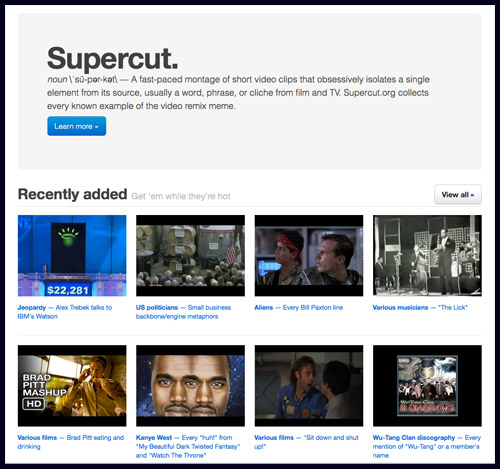The height and width of the screenshot is (469, 500).
Task: Open the Brad Pitt Mashup thumbnail
Action: (x=72, y=386)
